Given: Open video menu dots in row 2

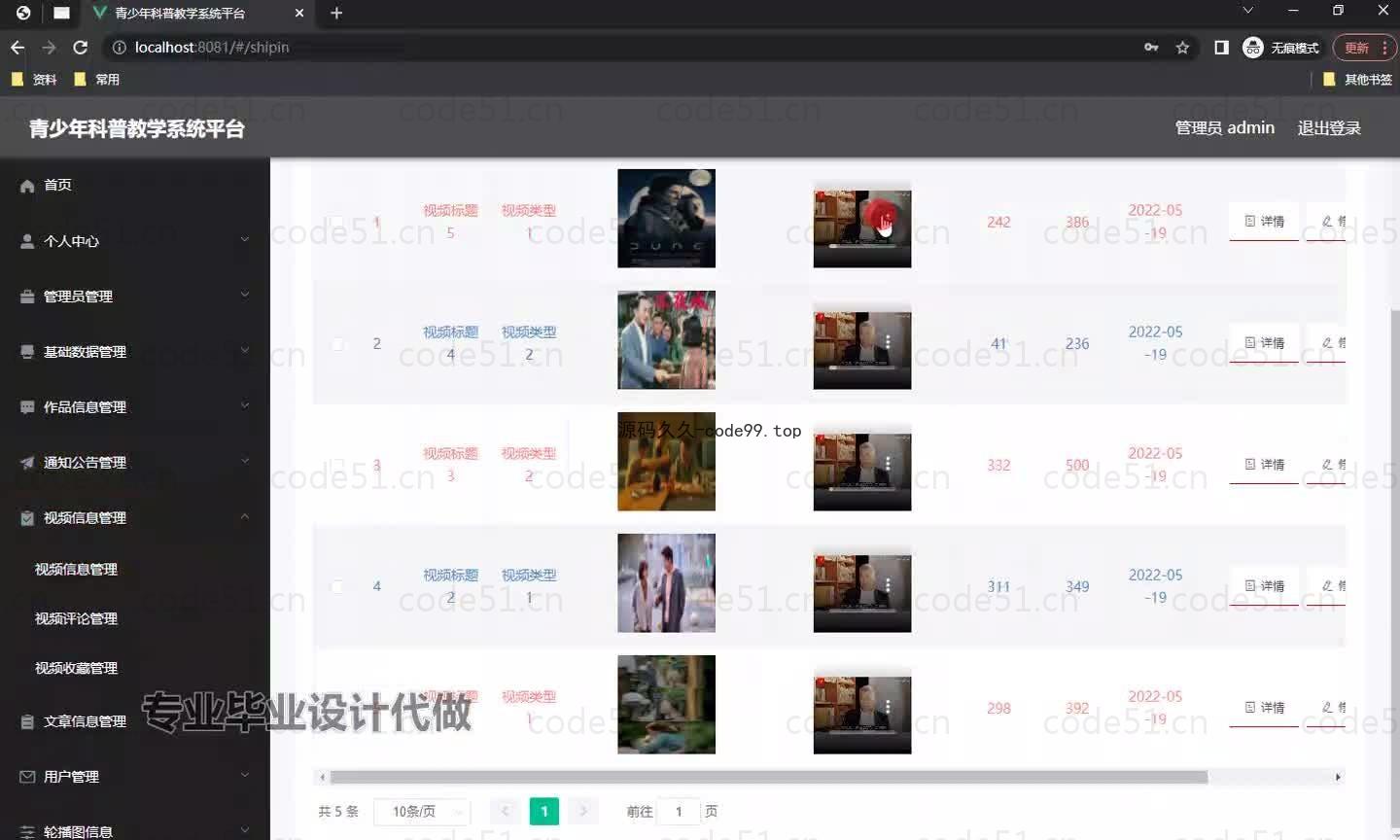Looking at the screenshot, I should point(888,341).
